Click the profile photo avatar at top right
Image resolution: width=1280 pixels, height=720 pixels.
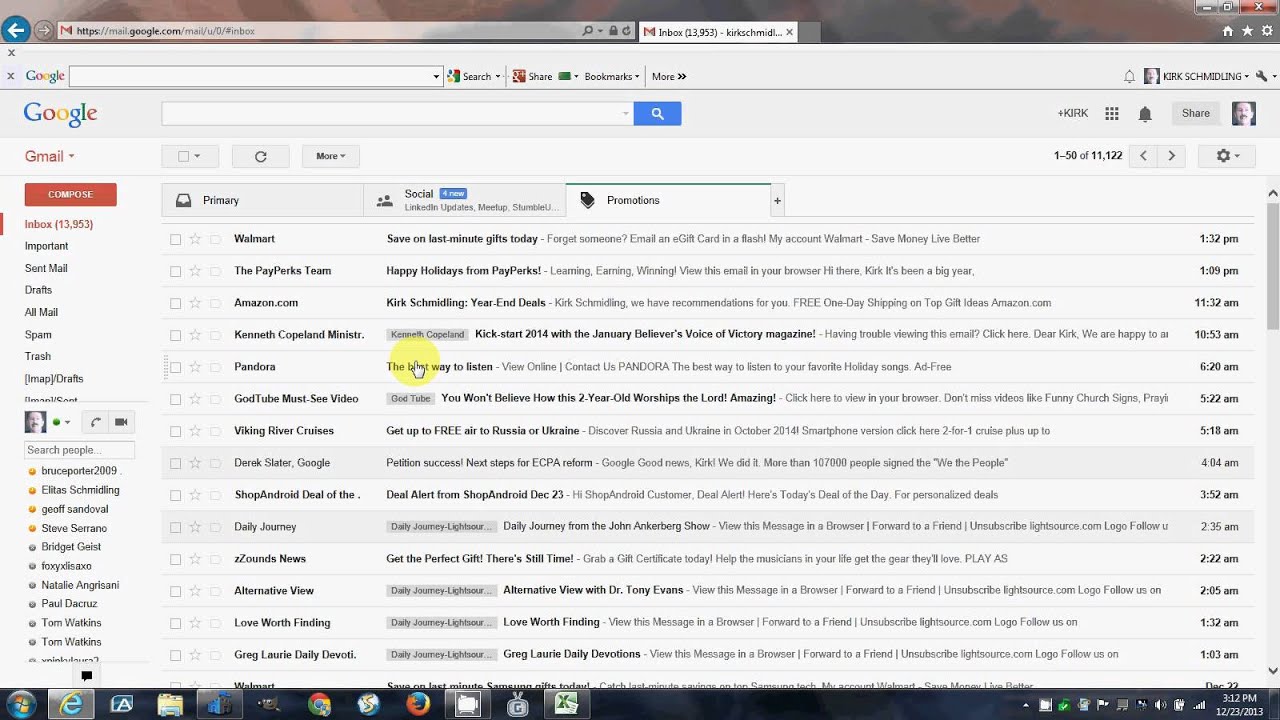pyautogui.click(x=1243, y=114)
